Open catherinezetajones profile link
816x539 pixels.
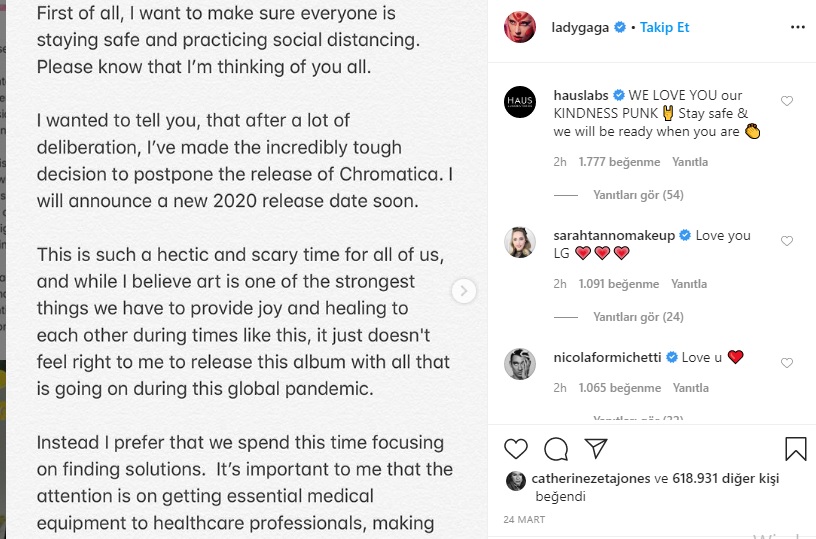click(x=590, y=479)
